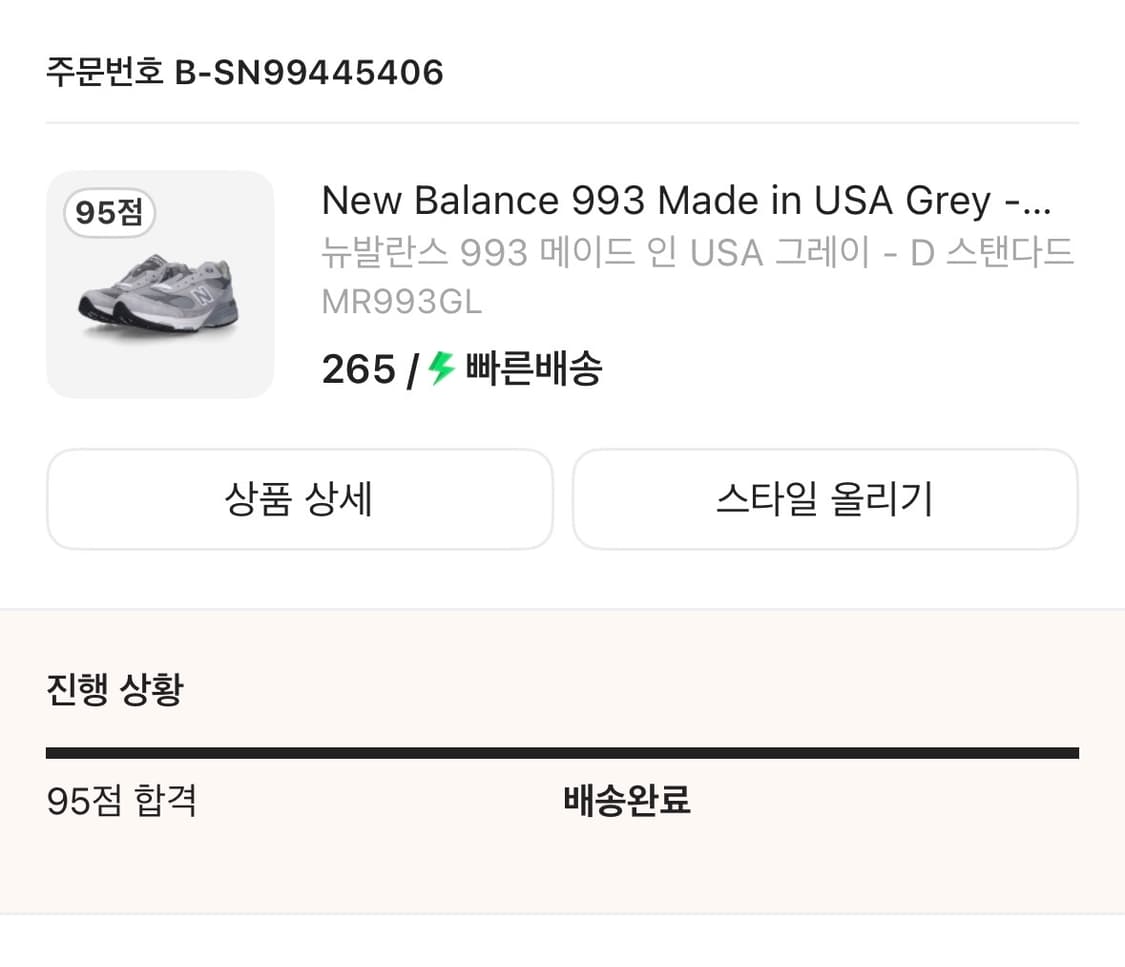Image resolution: width=1125 pixels, height=967 pixels.
Task: Click the MR993GL model code
Action: [x=400, y=302]
